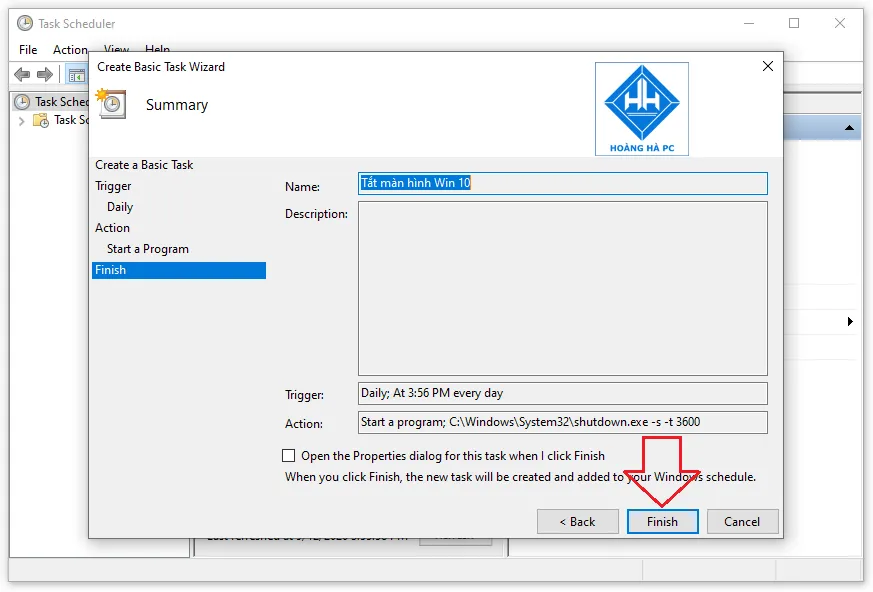Screen dimensions: 873x592
Task: Open the submenu arrow in Actions pane
Action: [850, 322]
